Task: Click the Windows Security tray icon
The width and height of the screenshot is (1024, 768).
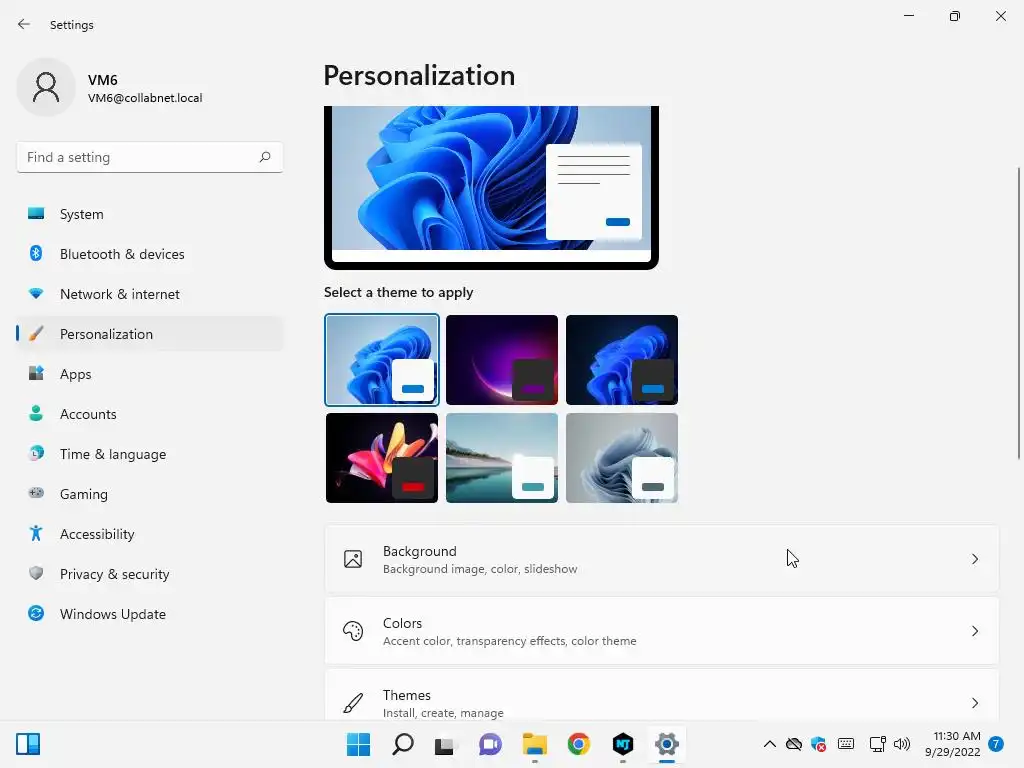Action: pos(818,744)
